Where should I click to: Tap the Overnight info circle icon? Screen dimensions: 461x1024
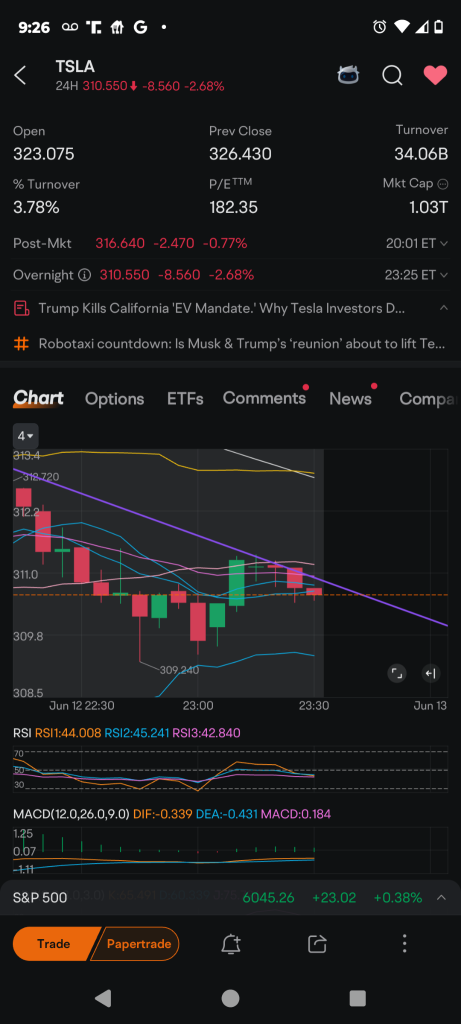(84, 275)
